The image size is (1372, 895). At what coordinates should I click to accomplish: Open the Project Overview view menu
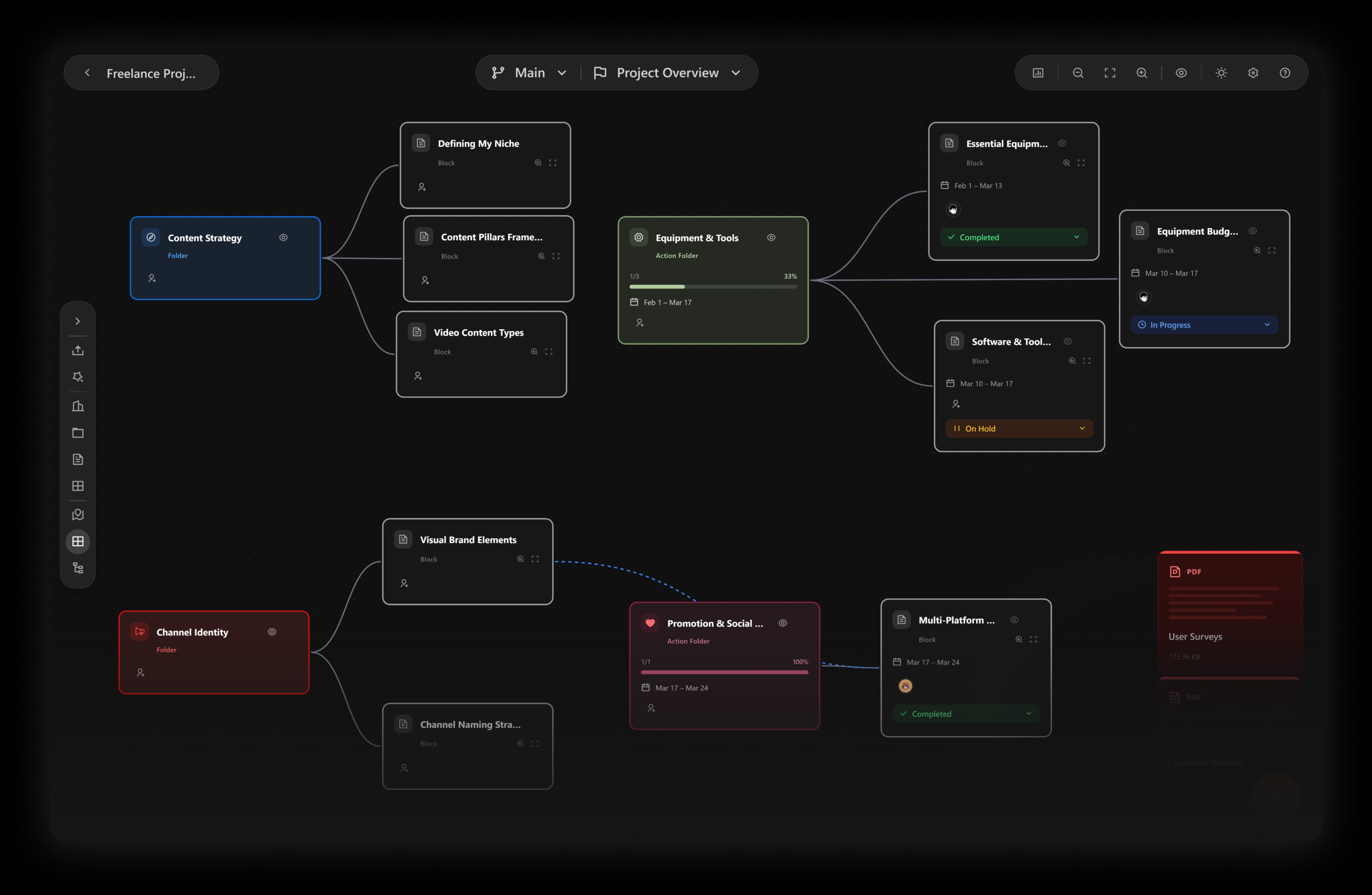[x=667, y=73]
